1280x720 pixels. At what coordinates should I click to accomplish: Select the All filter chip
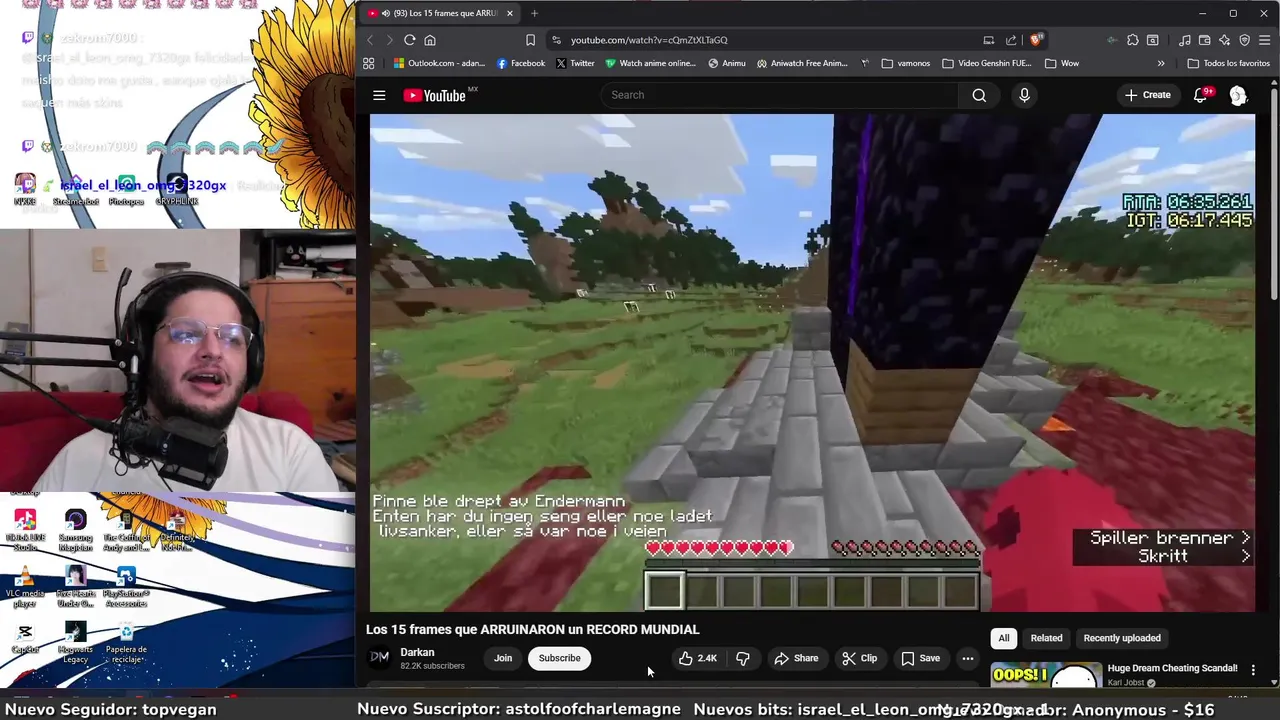pyautogui.click(x=1003, y=638)
